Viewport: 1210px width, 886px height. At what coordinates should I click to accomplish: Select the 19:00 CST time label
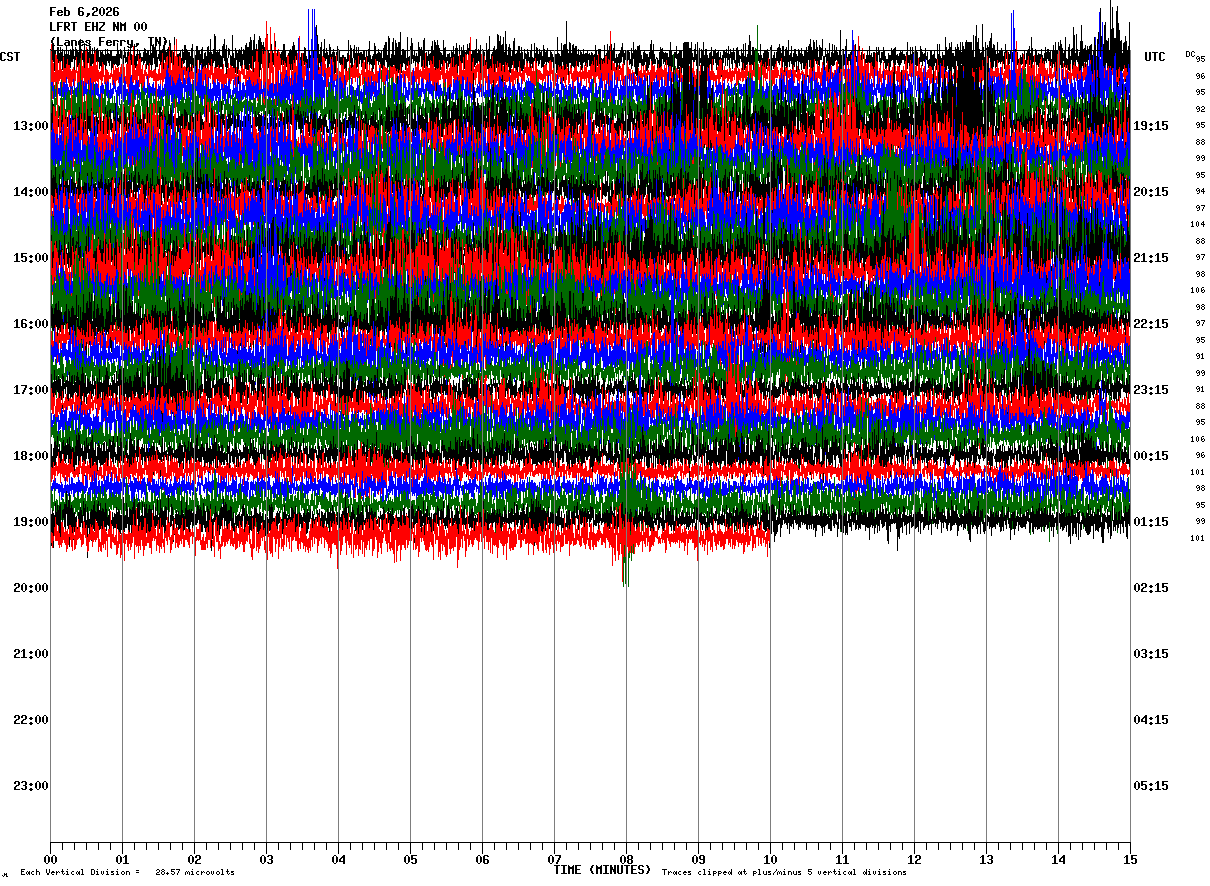pyautogui.click(x=31, y=522)
